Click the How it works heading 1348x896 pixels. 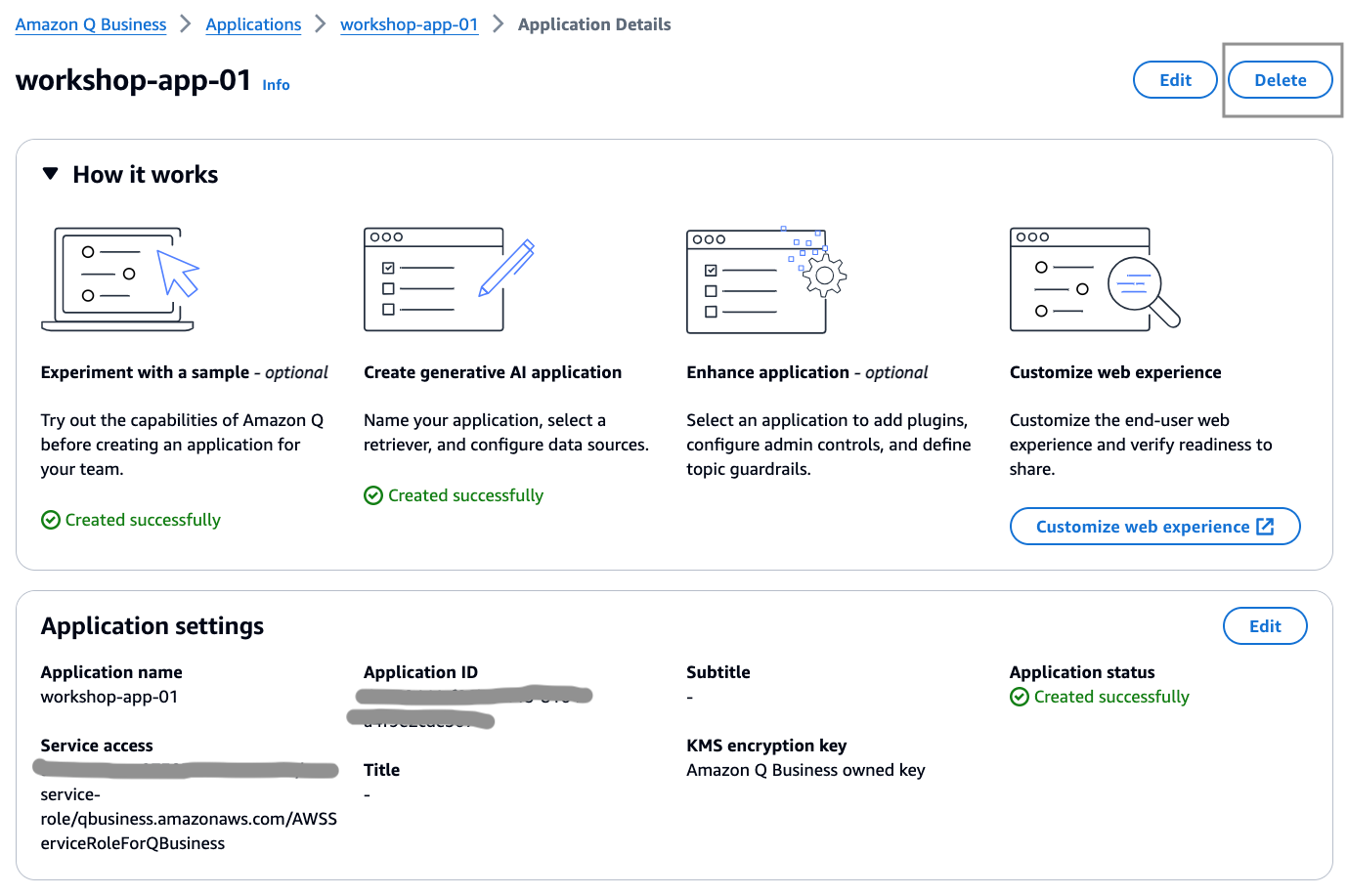(146, 175)
